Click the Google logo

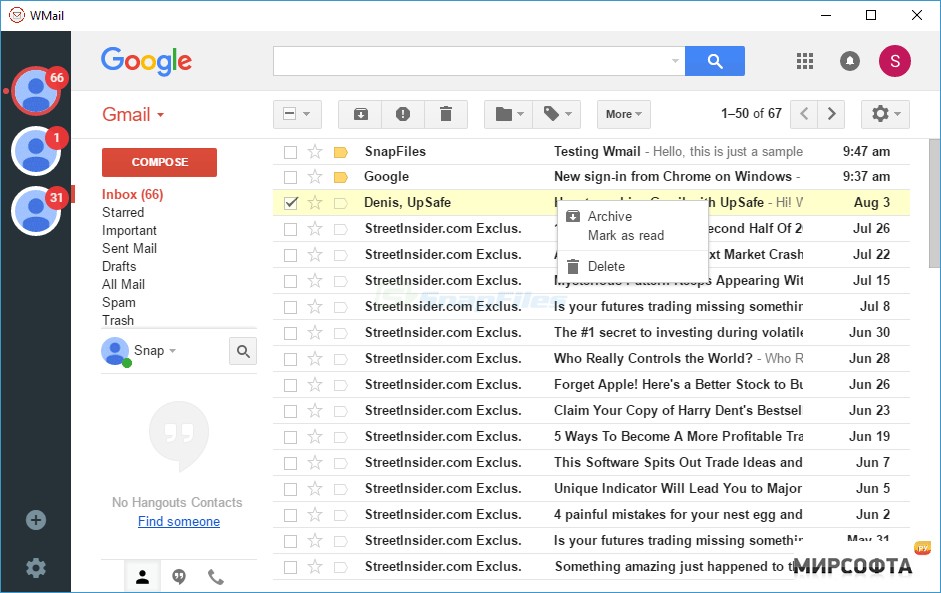click(x=146, y=61)
